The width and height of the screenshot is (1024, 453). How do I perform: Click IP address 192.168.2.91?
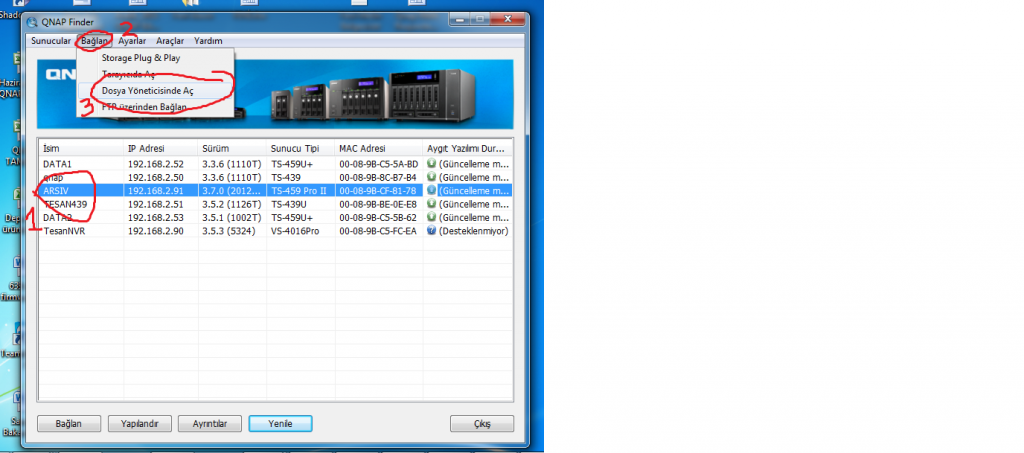pyautogui.click(x=155, y=191)
